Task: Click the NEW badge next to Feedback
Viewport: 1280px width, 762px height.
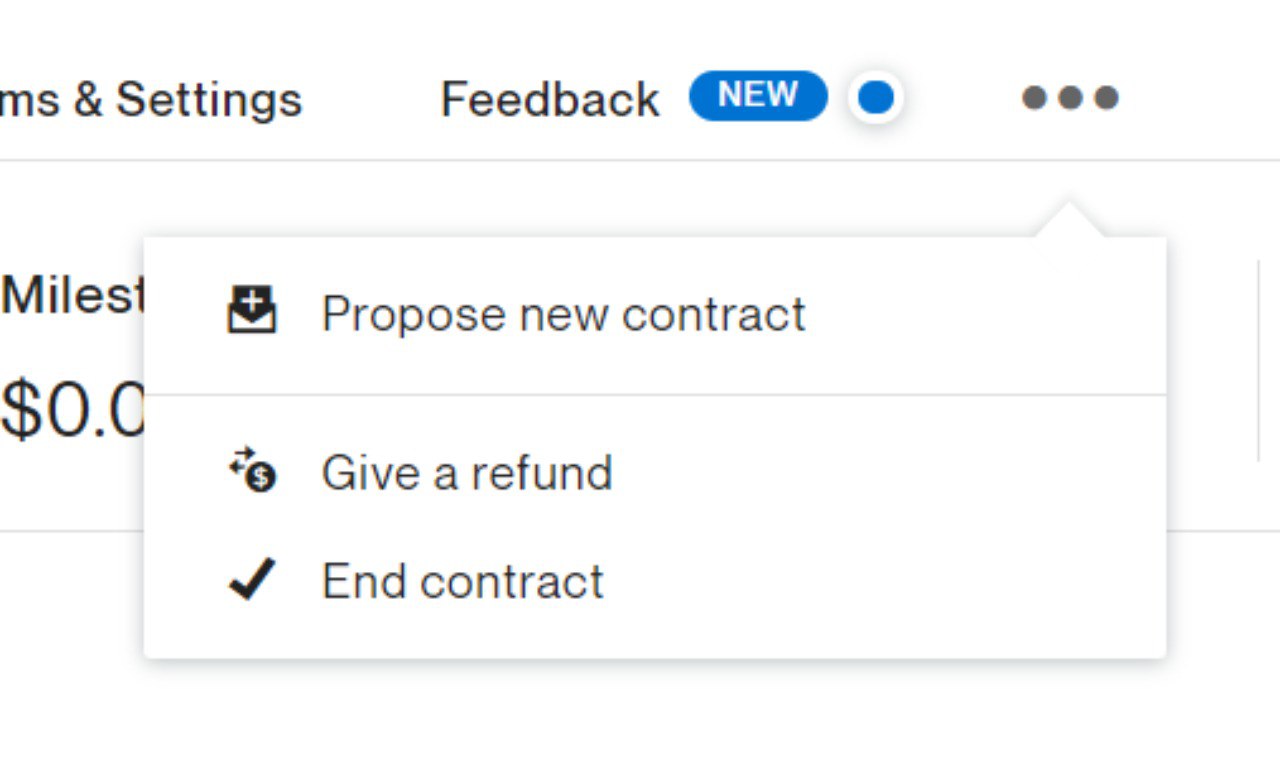Action: 758,96
